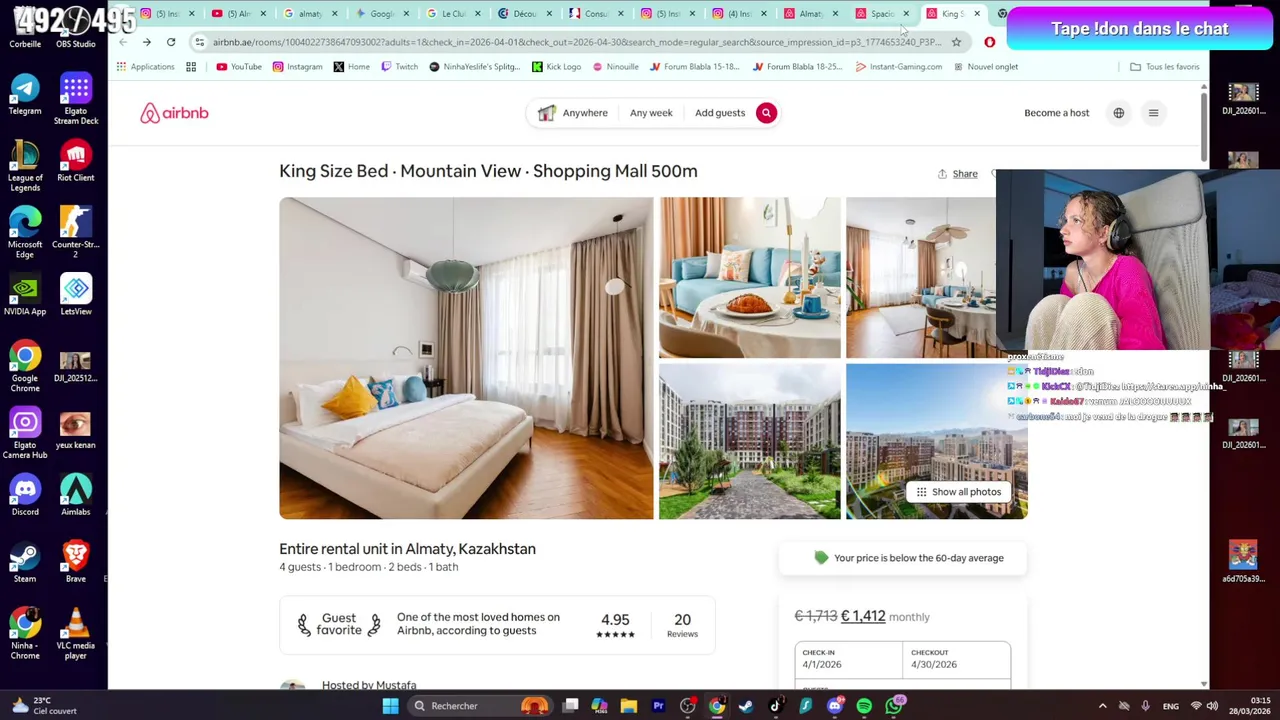Open the taskbar weather widget
Image resolution: width=1280 pixels, height=720 pixels.
point(42,706)
